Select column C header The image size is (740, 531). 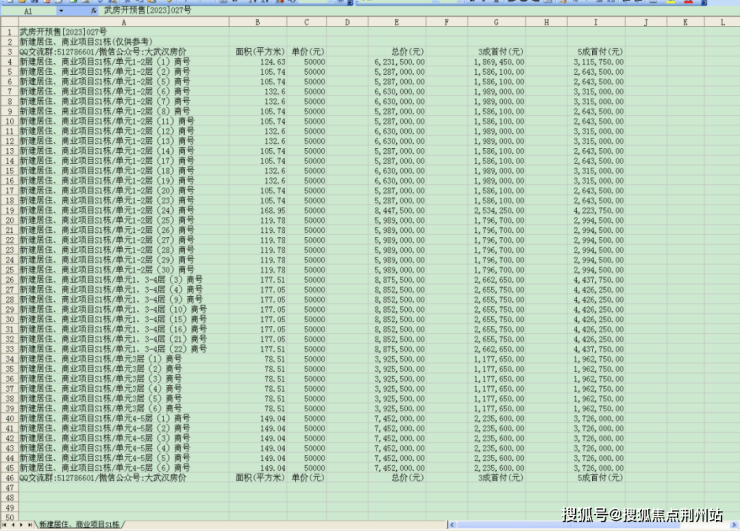pyautogui.click(x=307, y=22)
